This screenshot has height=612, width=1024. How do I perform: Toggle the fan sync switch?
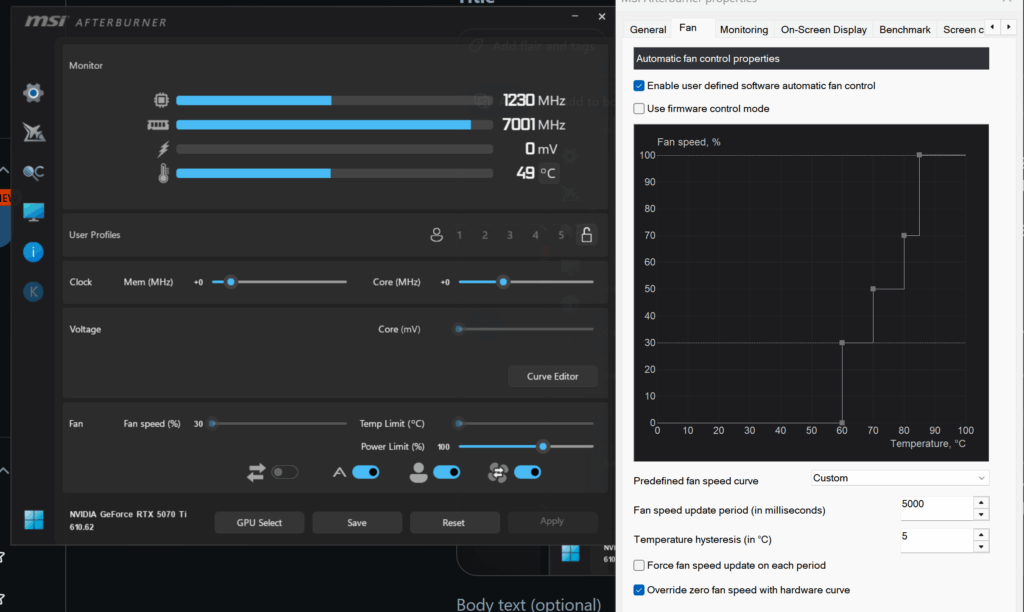point(528,472)
